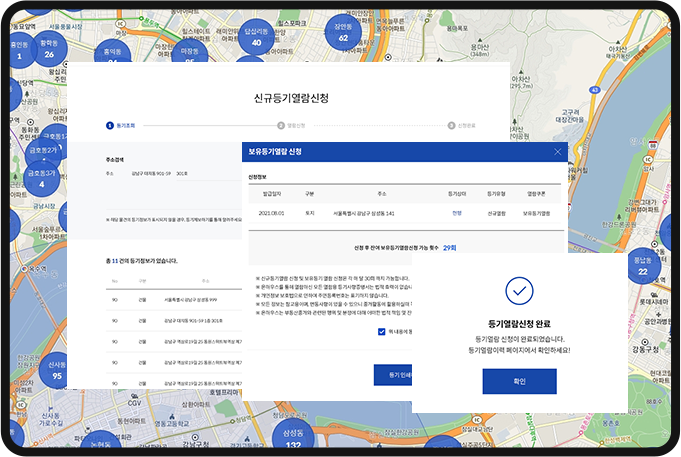Select the 답십리동 40 map cluster
Screen dimensions: 681x457
tap(256, 38)
